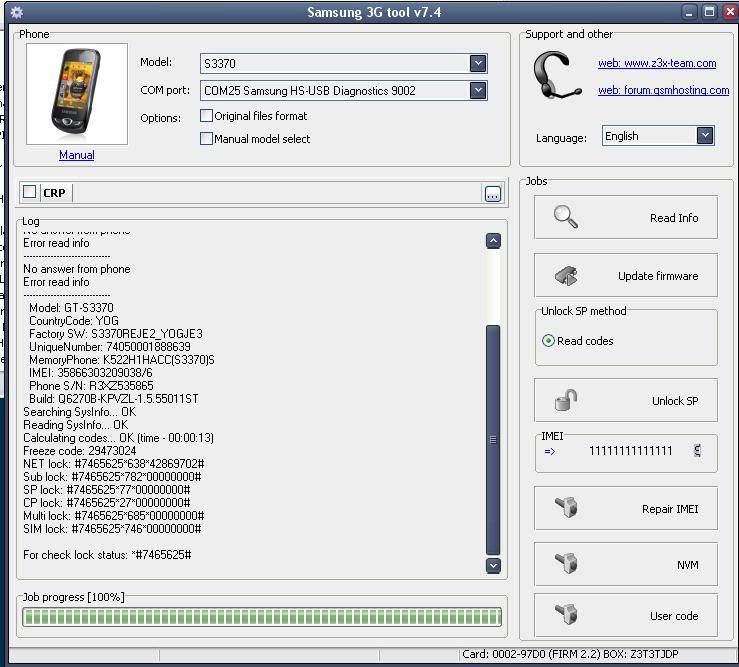The image size is (739, 667).
Task: Click the Phone S/N: R3XZ535865 log line
Action: coord(91,386)
